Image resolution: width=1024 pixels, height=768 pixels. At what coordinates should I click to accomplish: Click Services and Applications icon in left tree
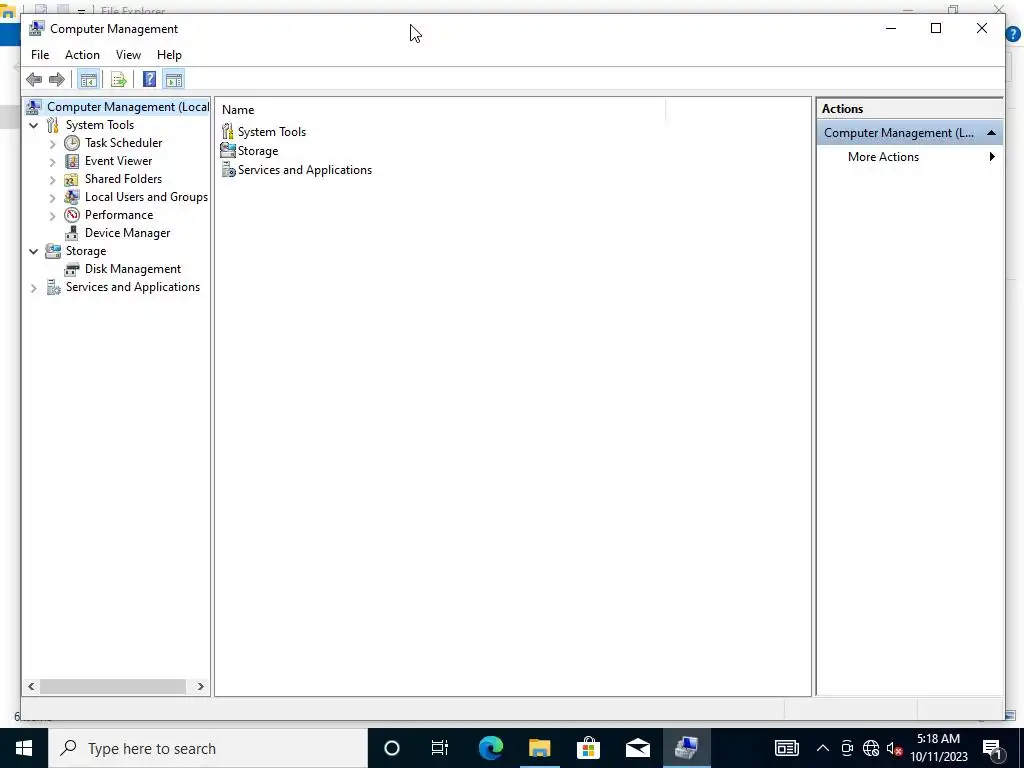click(53, 287)
